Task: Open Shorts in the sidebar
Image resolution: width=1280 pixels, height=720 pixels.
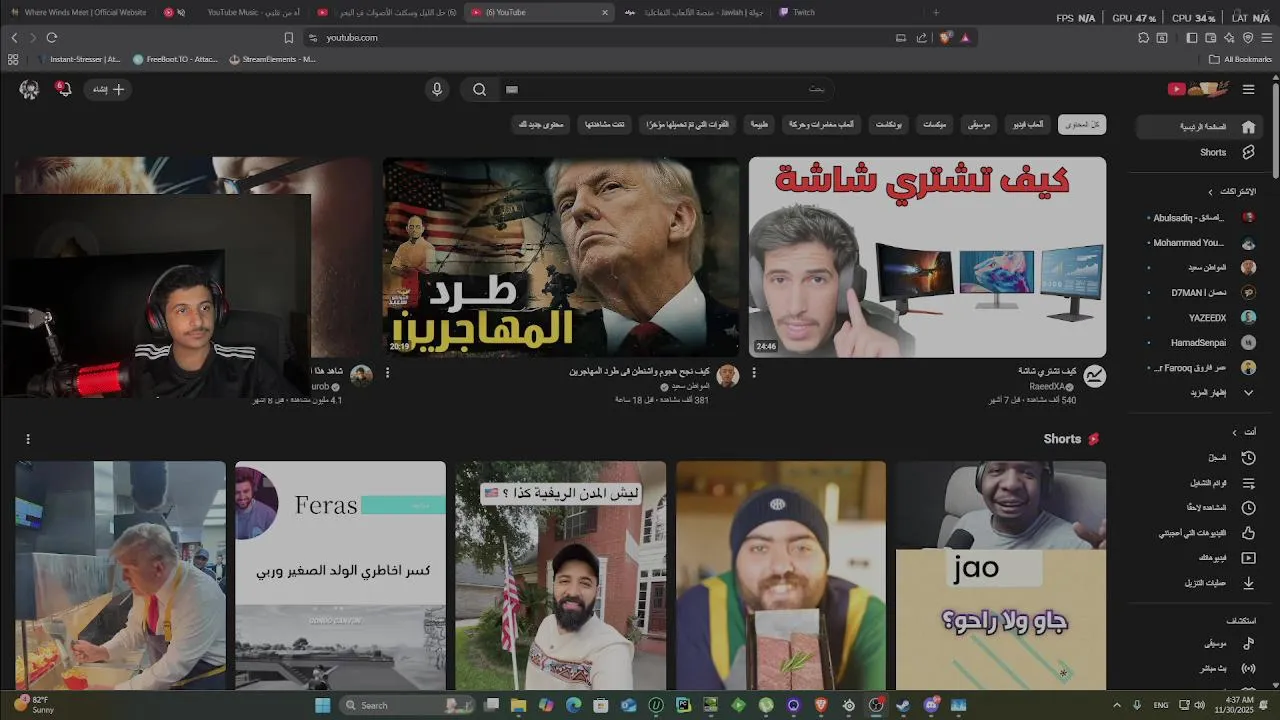Action: [x=1198, y=152]
